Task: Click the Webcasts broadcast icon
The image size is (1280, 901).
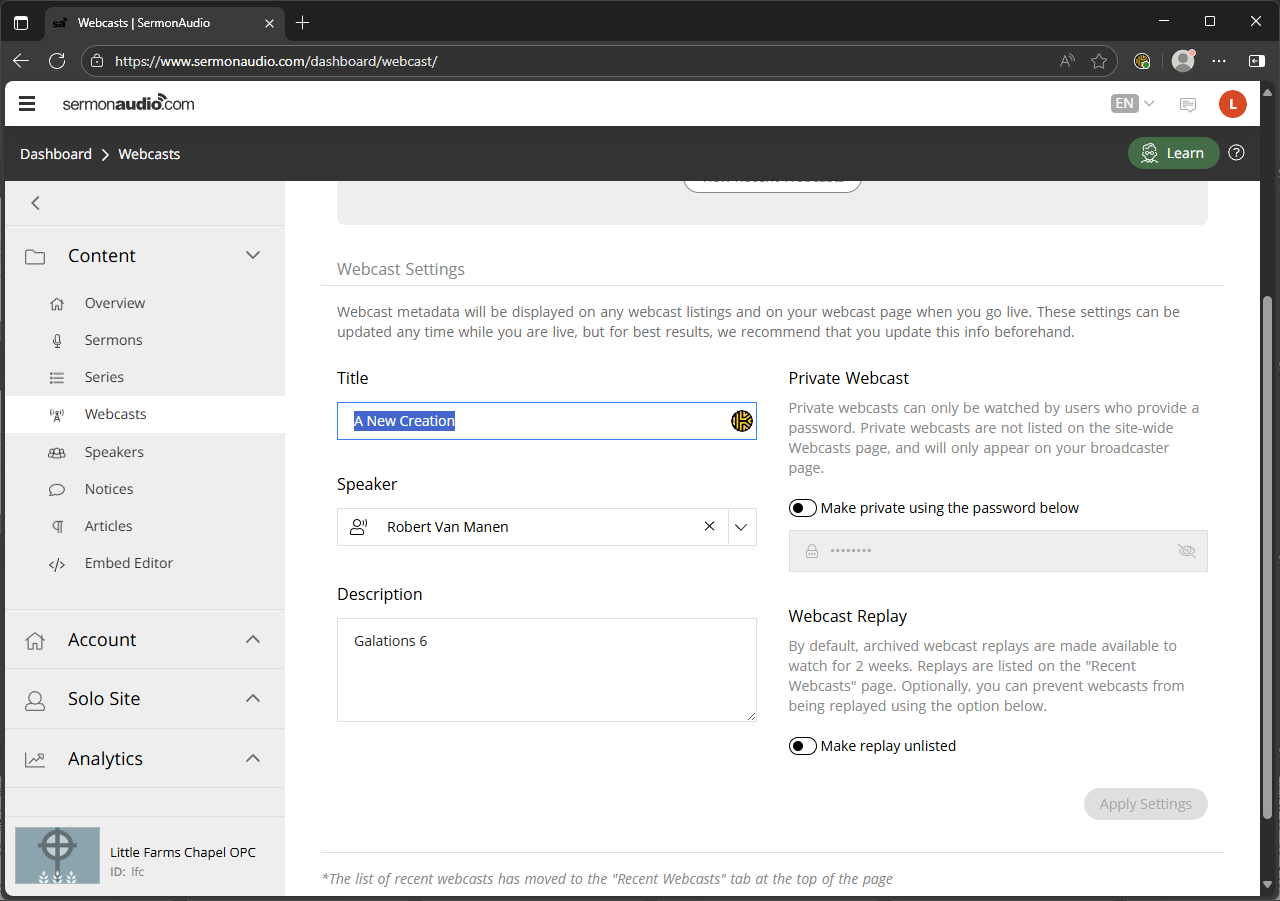Action: [x=57, y=414]
